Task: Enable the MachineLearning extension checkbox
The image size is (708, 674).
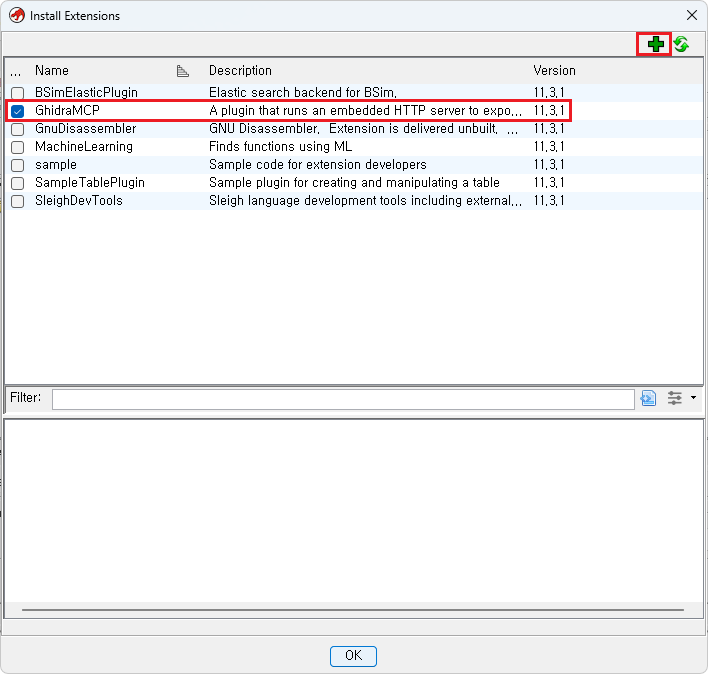Action: 18,147
